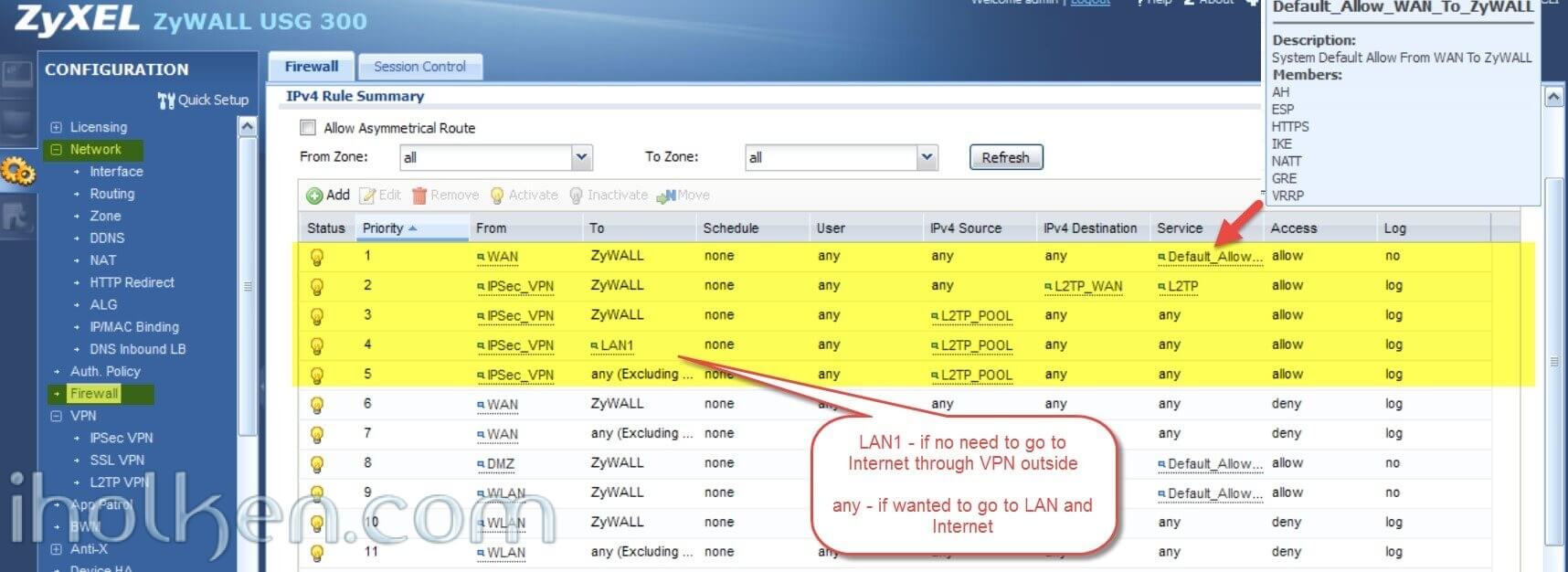Toggle status bulb of rule 11

point(317,553)
